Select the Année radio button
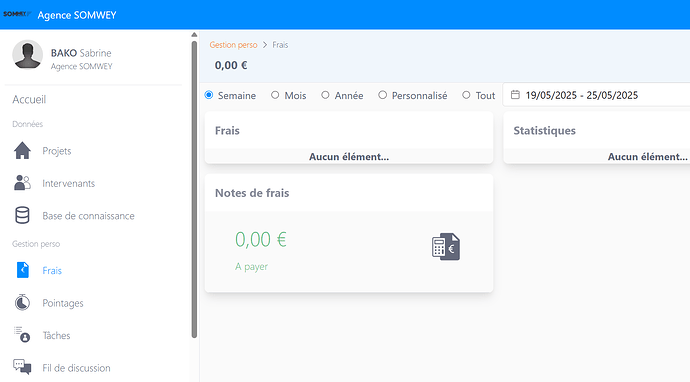This screenshot has width=690, height=382. [325, 95]
